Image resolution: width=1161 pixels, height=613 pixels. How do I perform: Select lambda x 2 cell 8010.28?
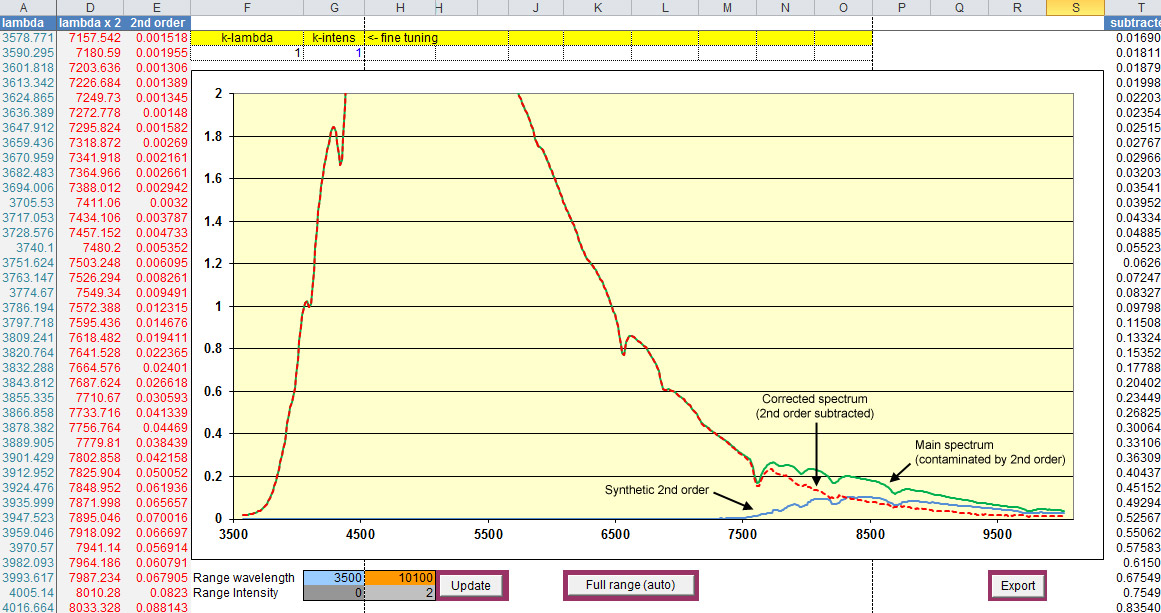point(90,592)
